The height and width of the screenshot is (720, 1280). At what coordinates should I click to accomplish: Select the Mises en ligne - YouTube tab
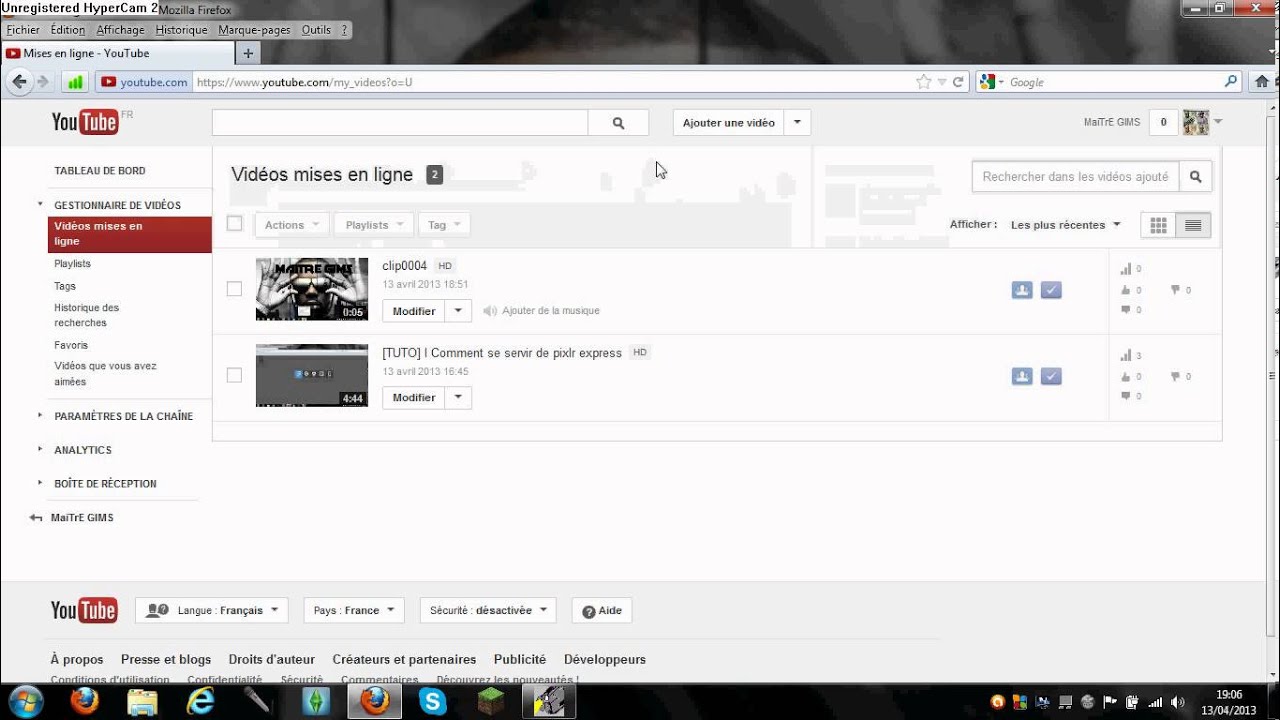pyautogui.click(x=117, y=53)
